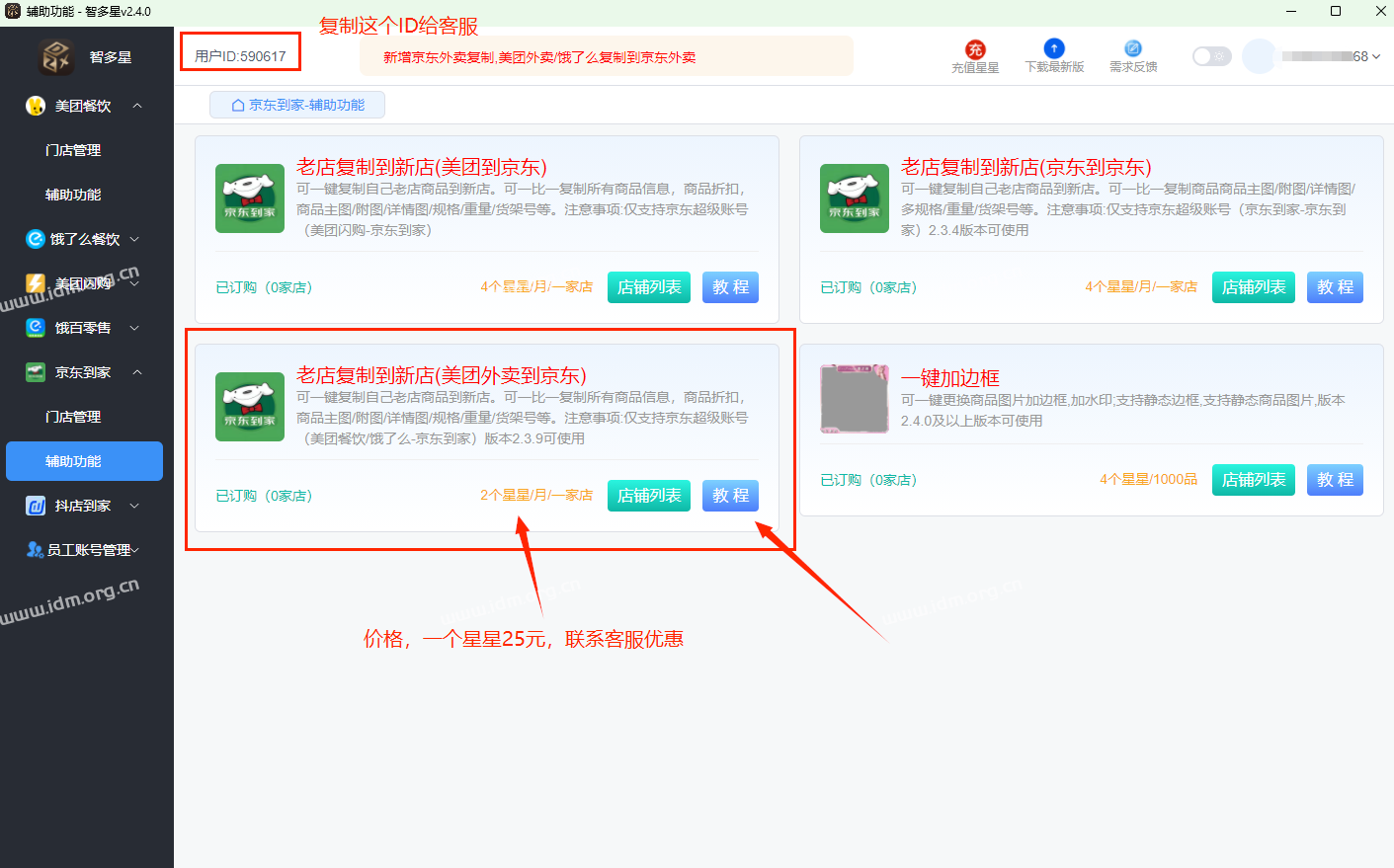Click 京东到家 logo of 美团外卖到京东 card

250,407
